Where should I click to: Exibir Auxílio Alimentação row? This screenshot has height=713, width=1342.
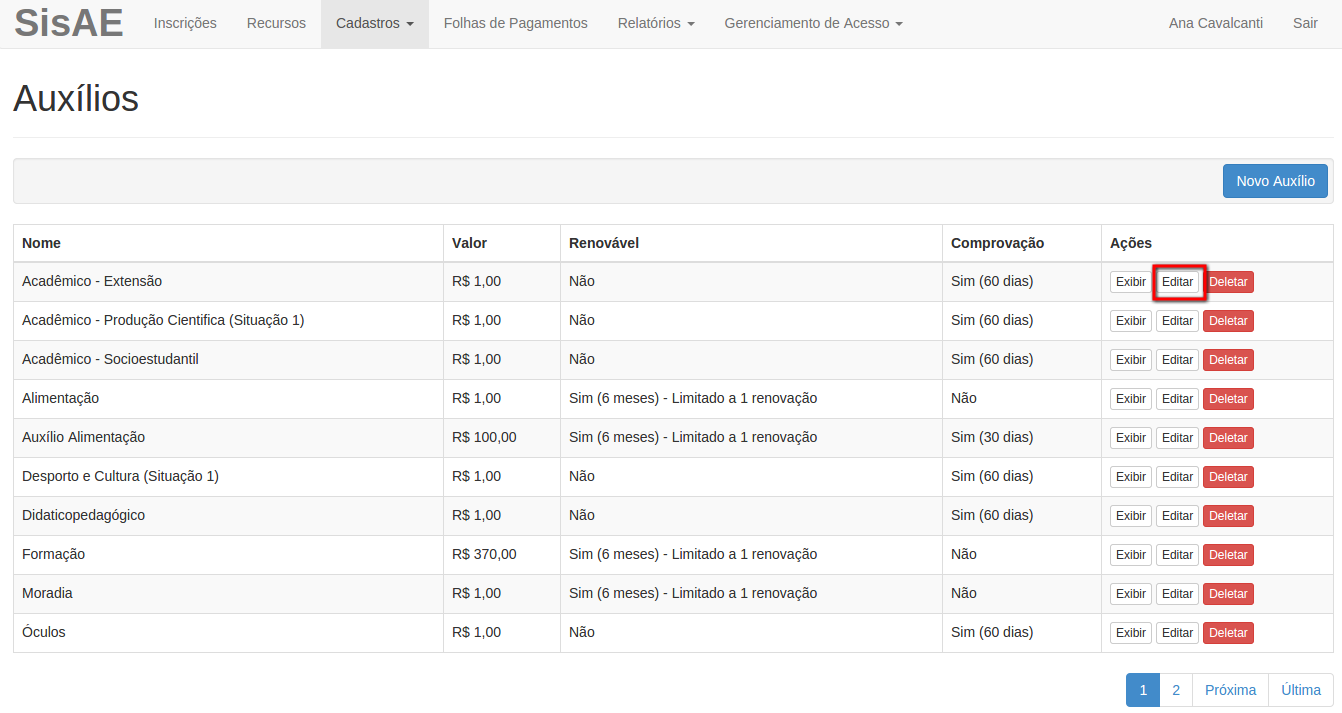pyautogui.click(x=1131, y=438)
